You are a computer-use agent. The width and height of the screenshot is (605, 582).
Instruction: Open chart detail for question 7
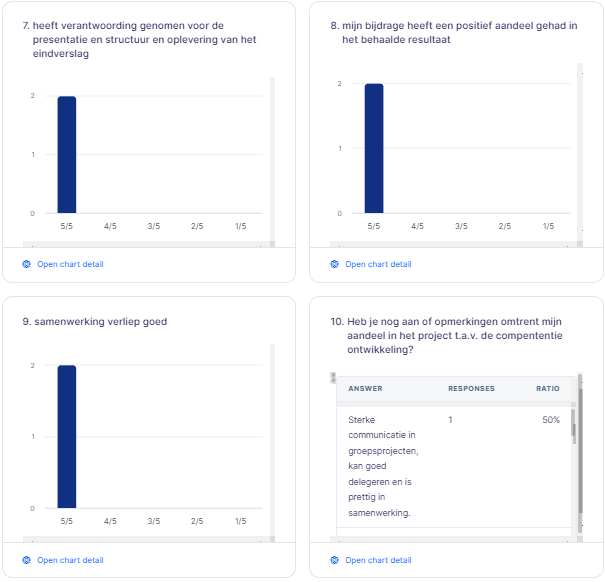click(69, 264)
